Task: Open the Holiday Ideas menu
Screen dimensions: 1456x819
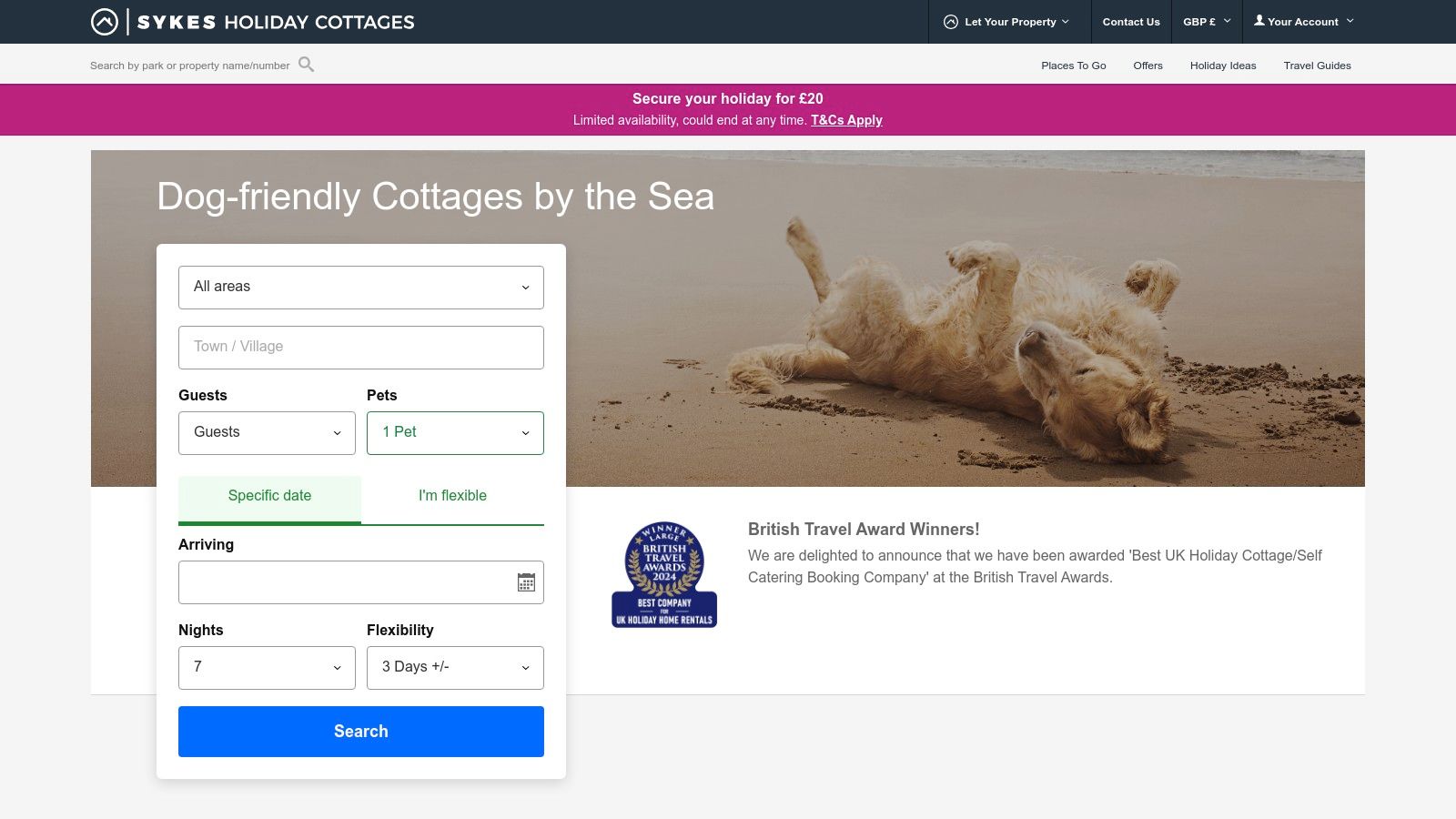Action: [x=1222, y=65]
